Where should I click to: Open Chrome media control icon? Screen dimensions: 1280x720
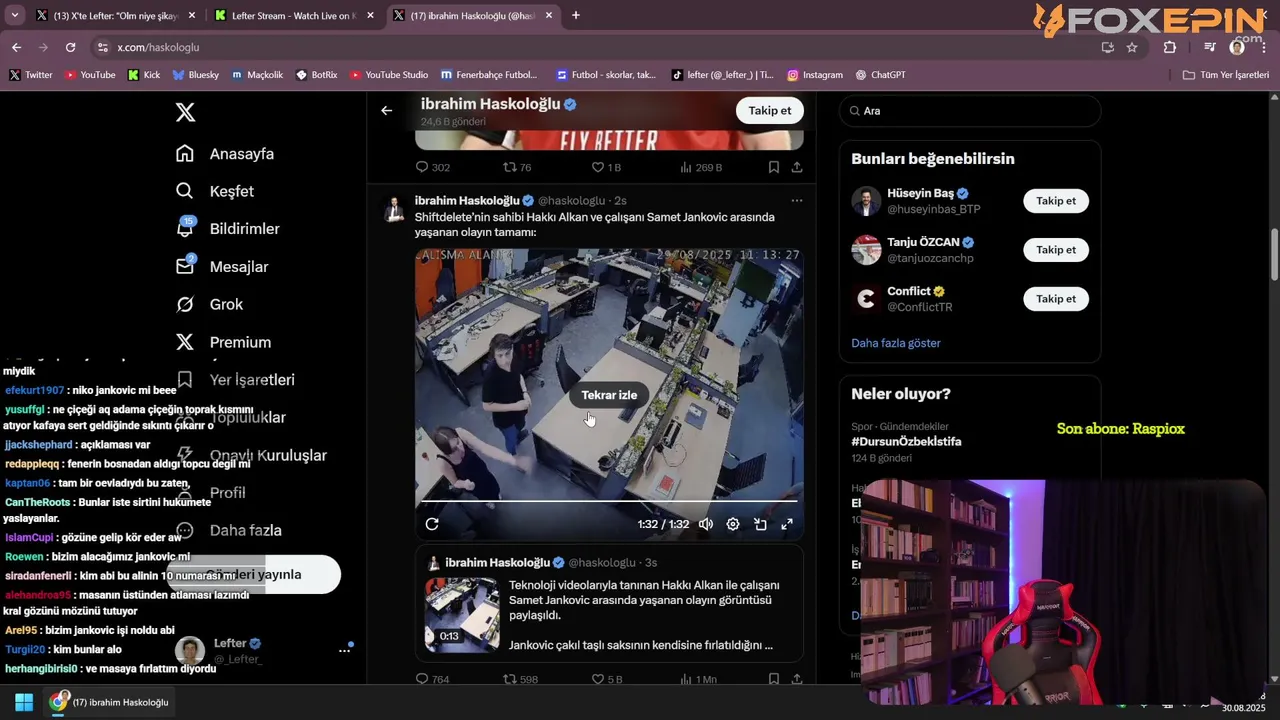[x=1209, y=47]
